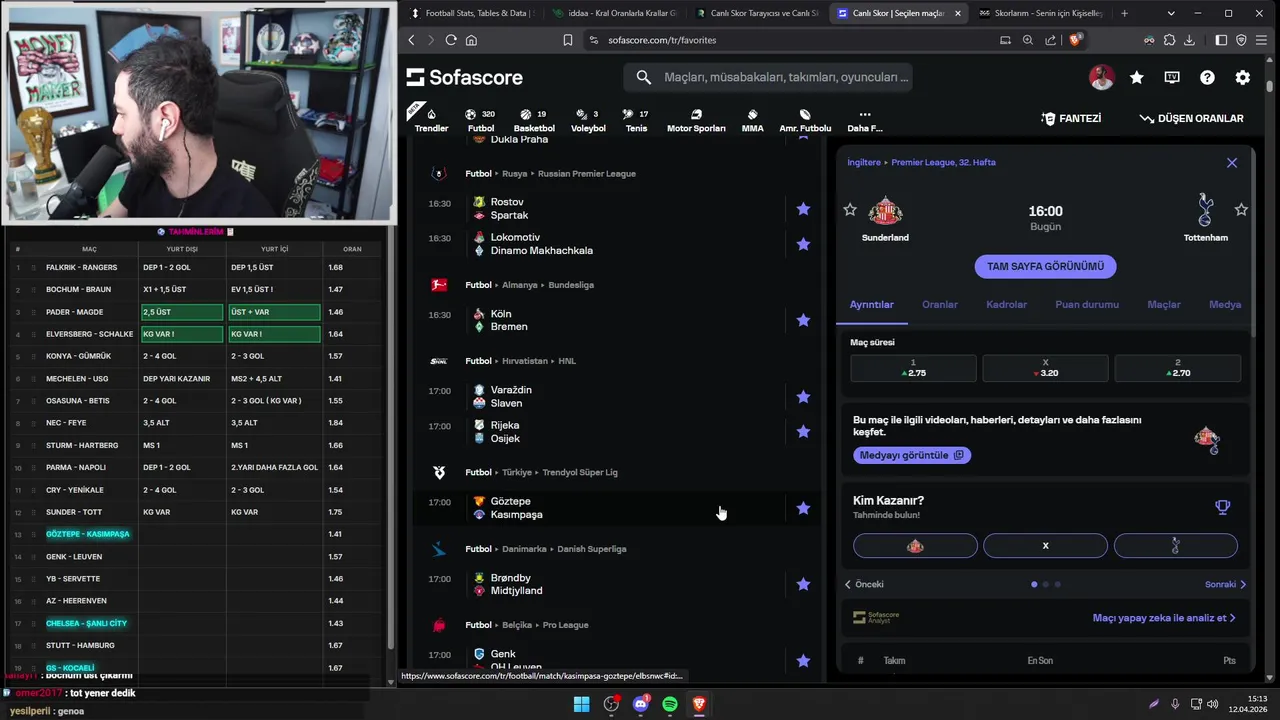Open the browser hamburger menu
1280x720 pixels.
[1262, 40]
